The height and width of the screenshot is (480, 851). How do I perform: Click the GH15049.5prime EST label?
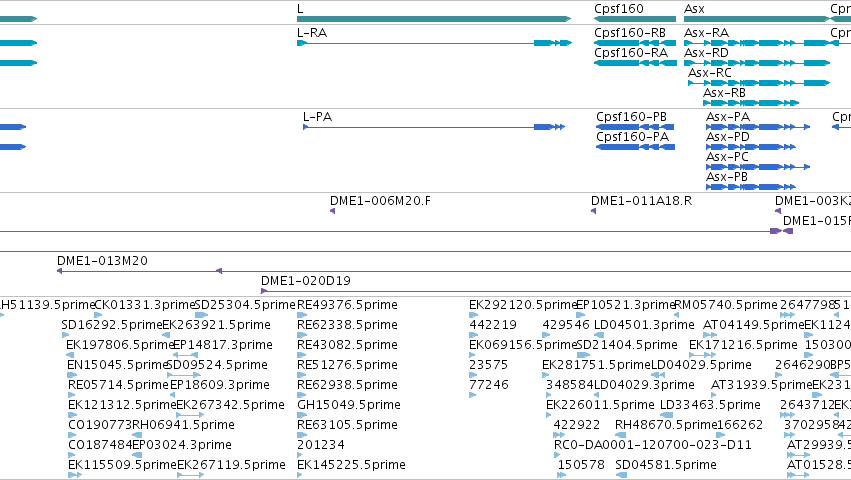pos(349,405)
